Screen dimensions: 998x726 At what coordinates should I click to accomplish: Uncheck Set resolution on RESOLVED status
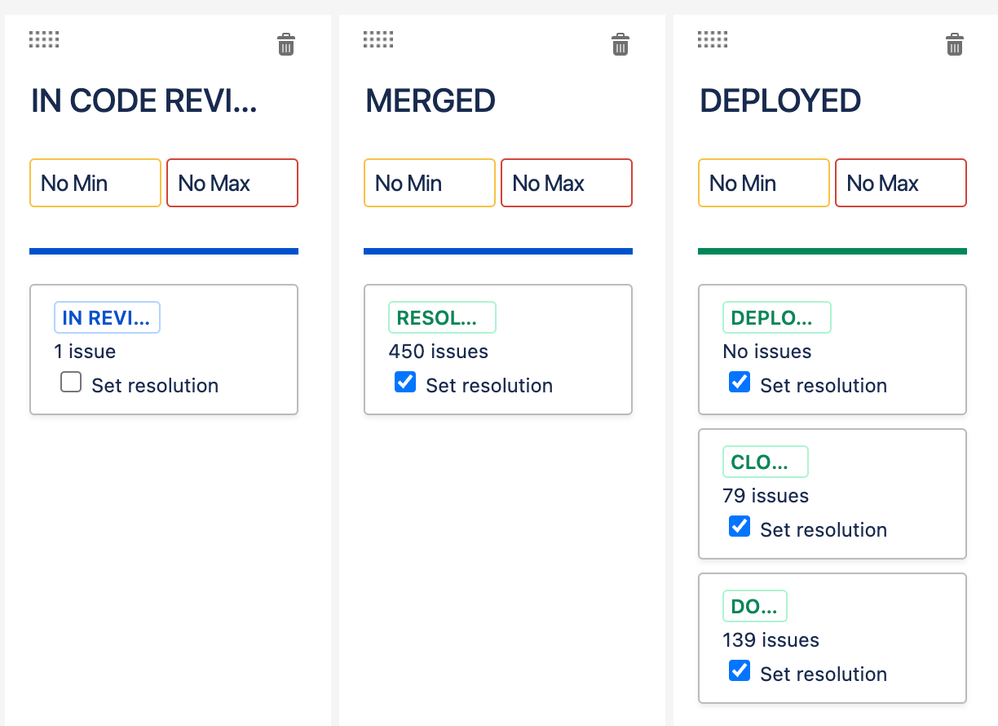(x=405, y=382)
